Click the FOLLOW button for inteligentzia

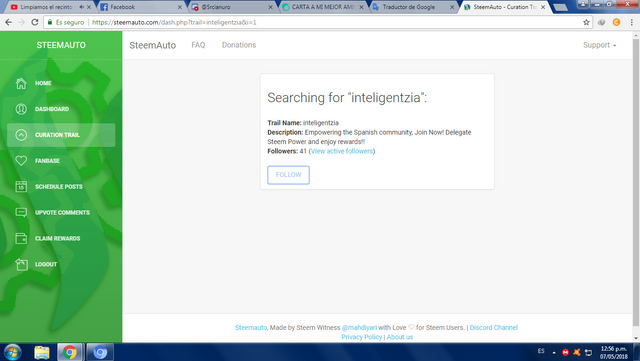288,175
